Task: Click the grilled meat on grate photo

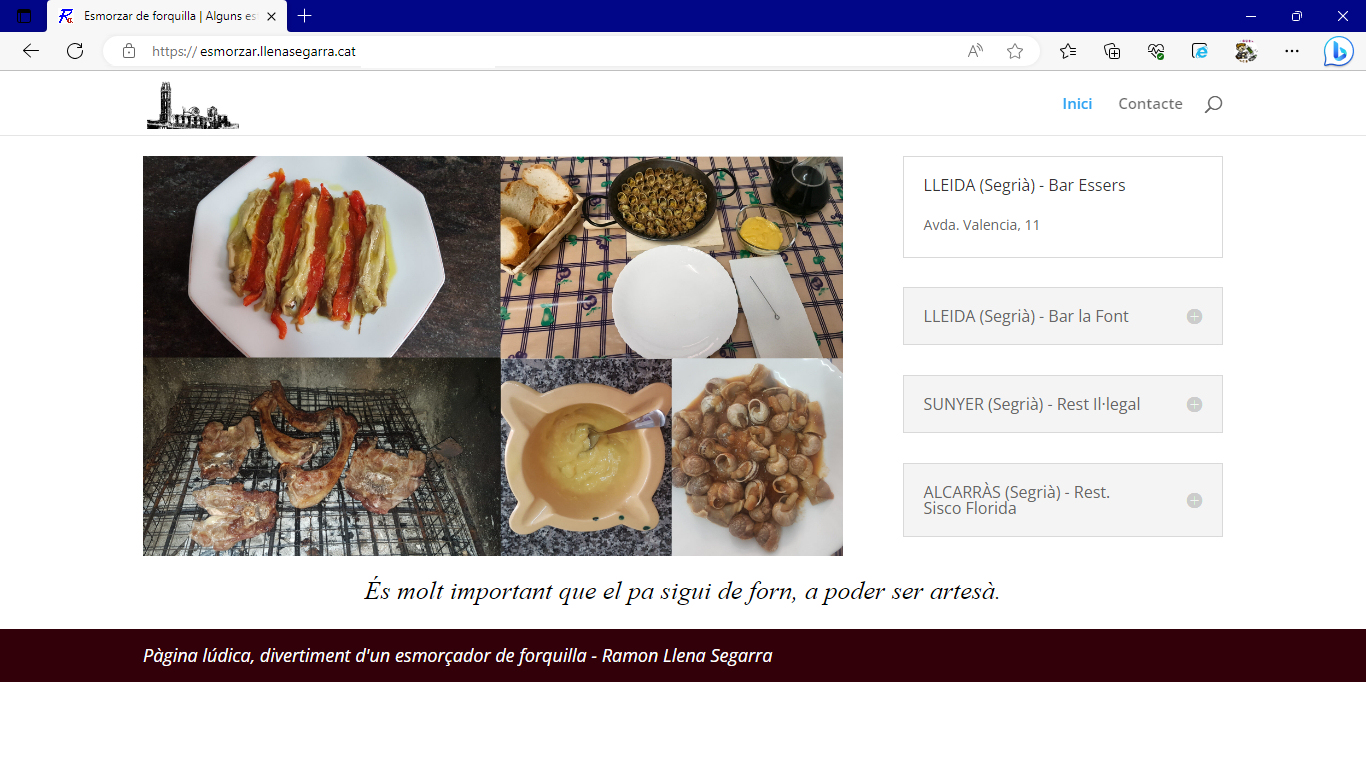Action: [322, 456]
